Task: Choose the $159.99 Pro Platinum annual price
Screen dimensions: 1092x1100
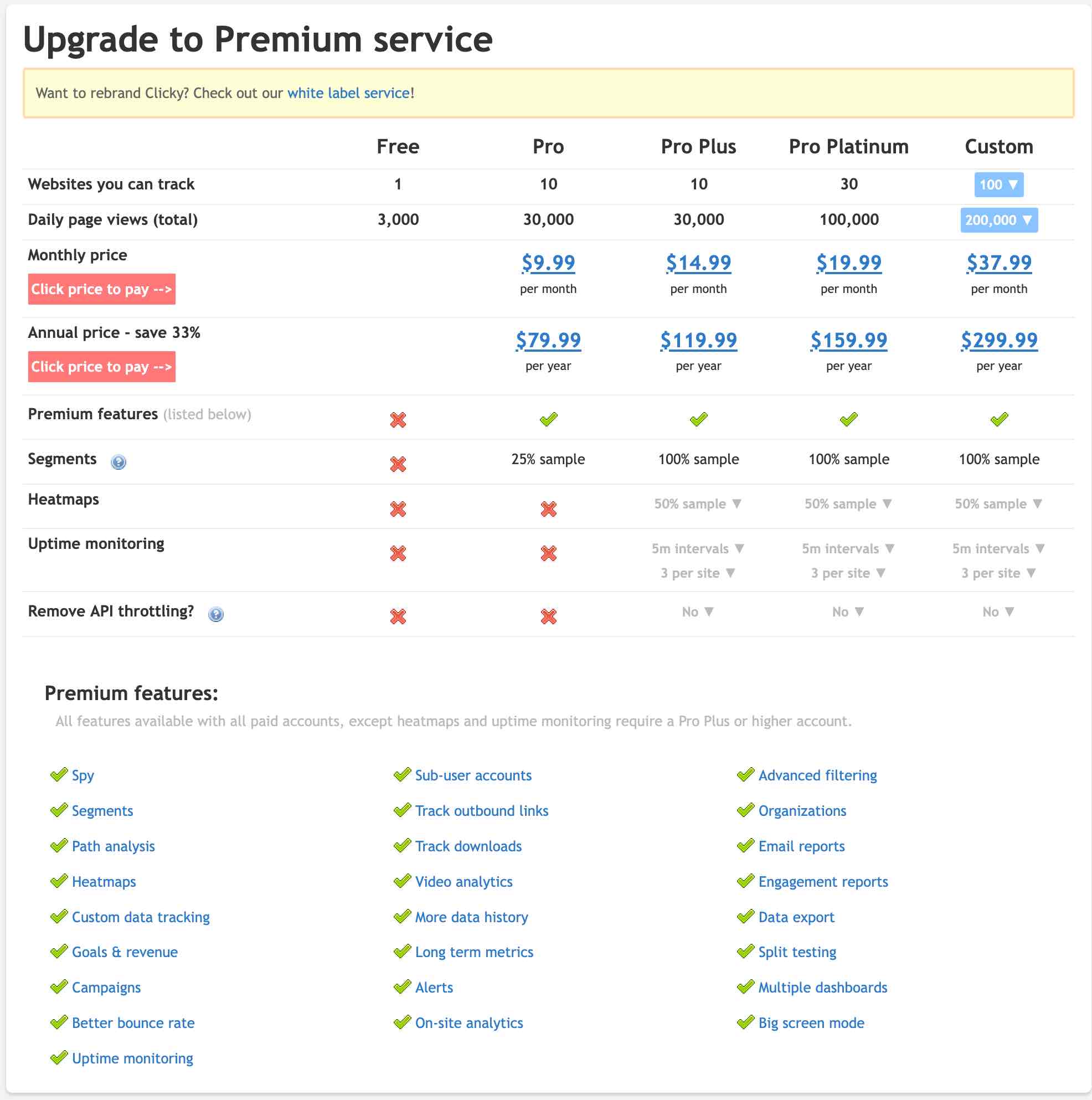Action: pyautogui.click(x=848, y=341)
